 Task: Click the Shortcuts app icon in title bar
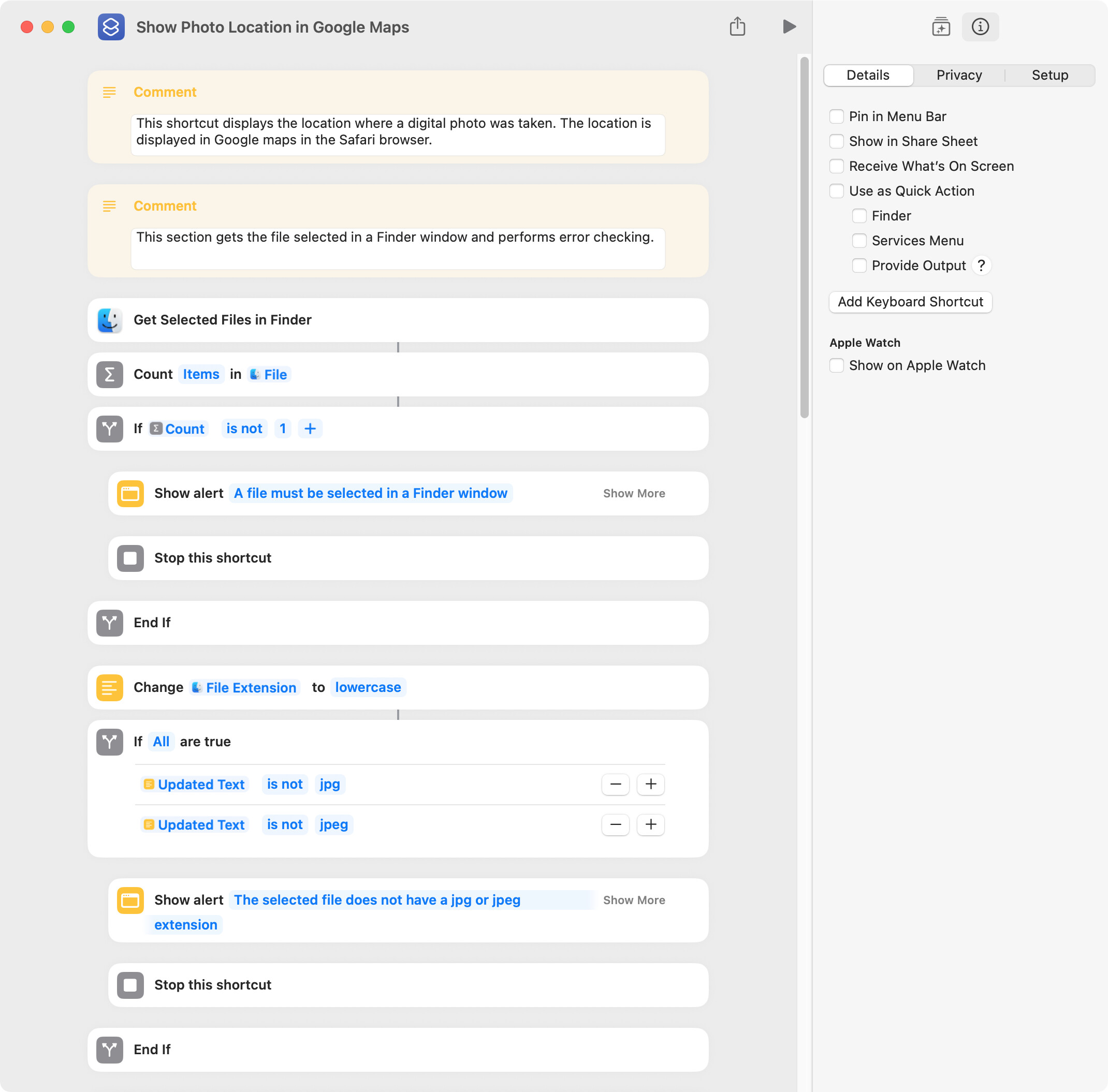pos(111,27)
